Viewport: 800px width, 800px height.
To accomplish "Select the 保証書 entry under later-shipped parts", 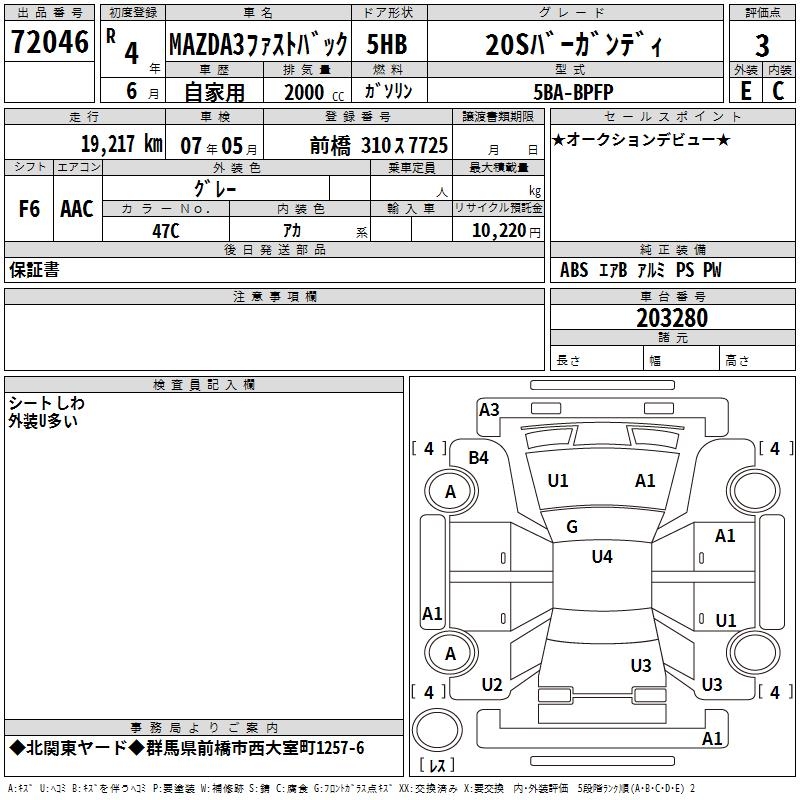I will [34, 270].
